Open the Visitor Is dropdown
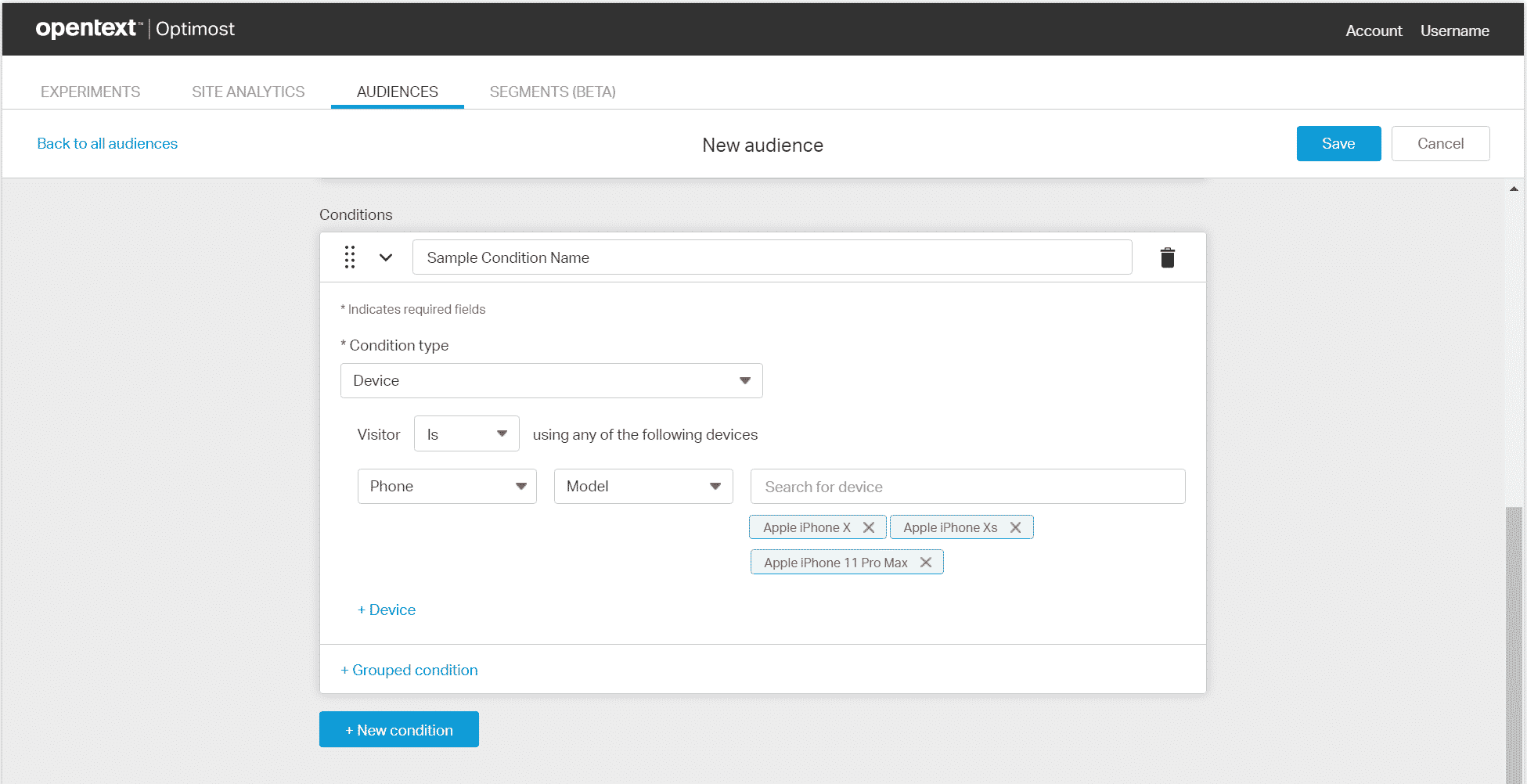The image size is (1527, 784). 501,433
